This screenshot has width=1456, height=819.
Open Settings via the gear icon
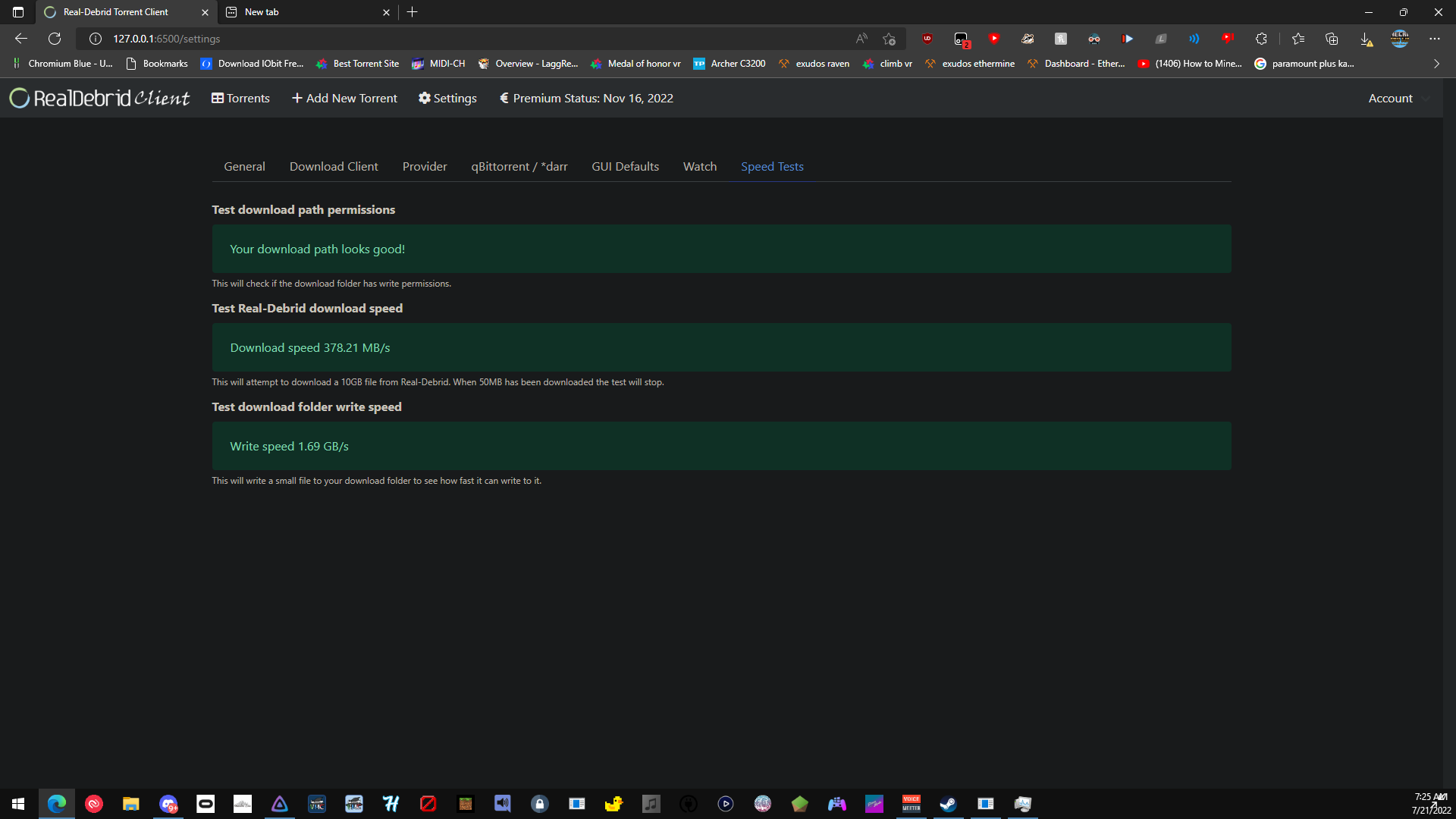click(425, 98)
